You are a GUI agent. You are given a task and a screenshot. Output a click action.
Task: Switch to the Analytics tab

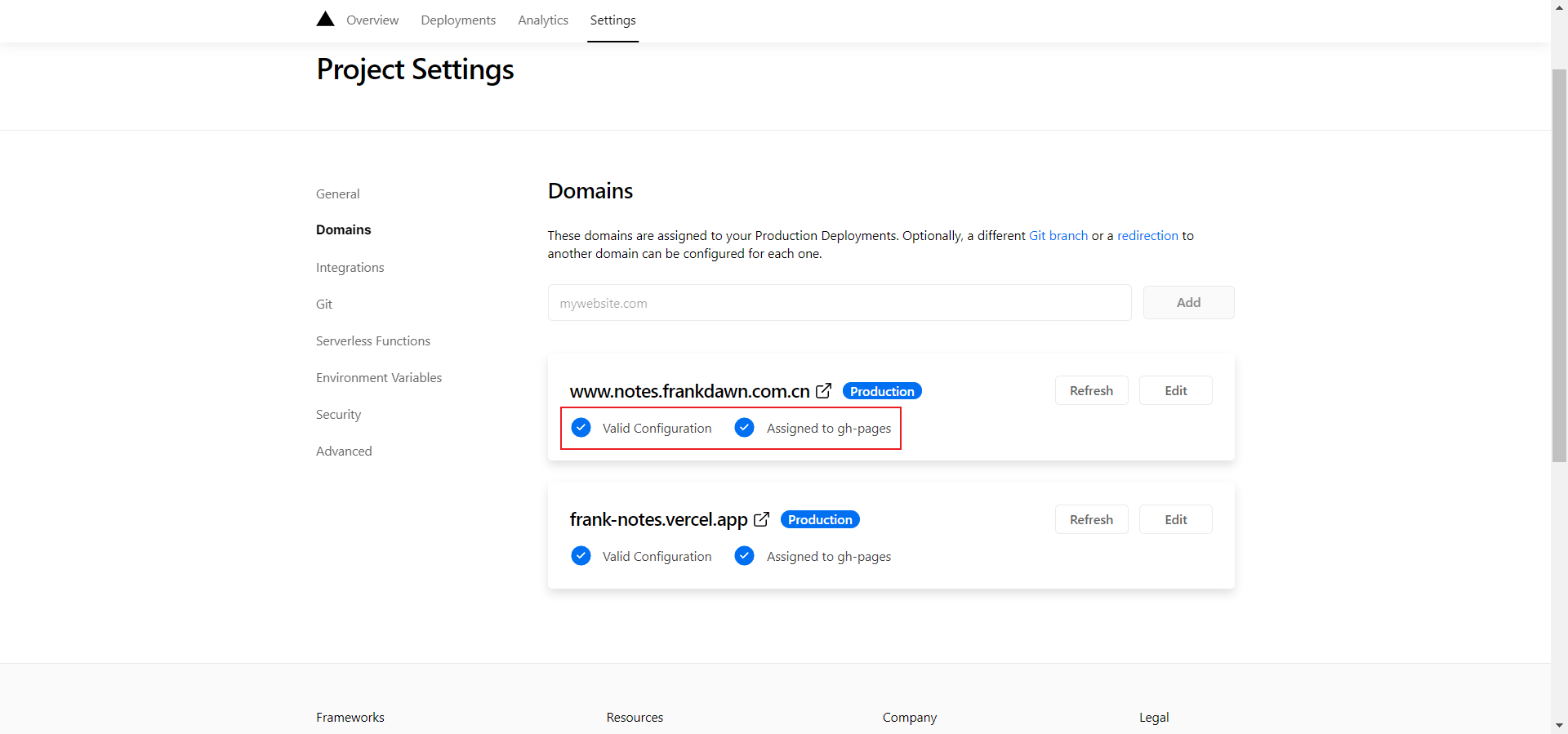point(543,20)
